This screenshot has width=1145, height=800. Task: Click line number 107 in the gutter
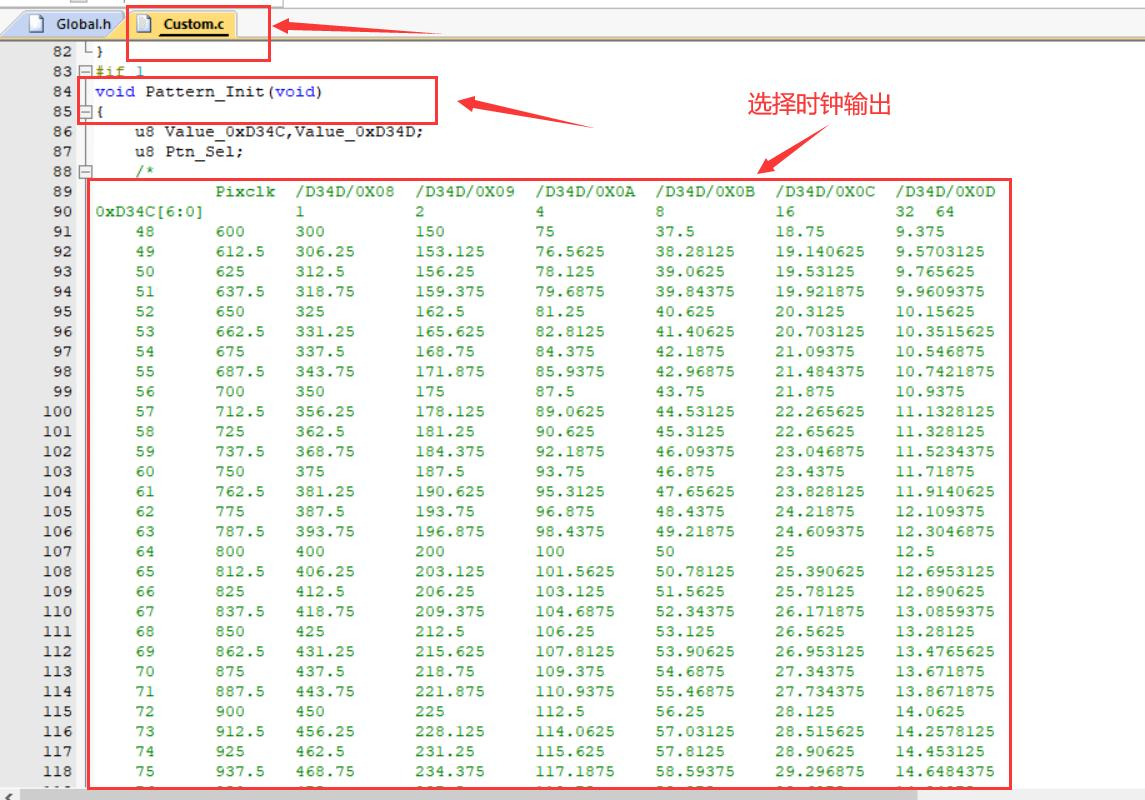coord(57,552)
